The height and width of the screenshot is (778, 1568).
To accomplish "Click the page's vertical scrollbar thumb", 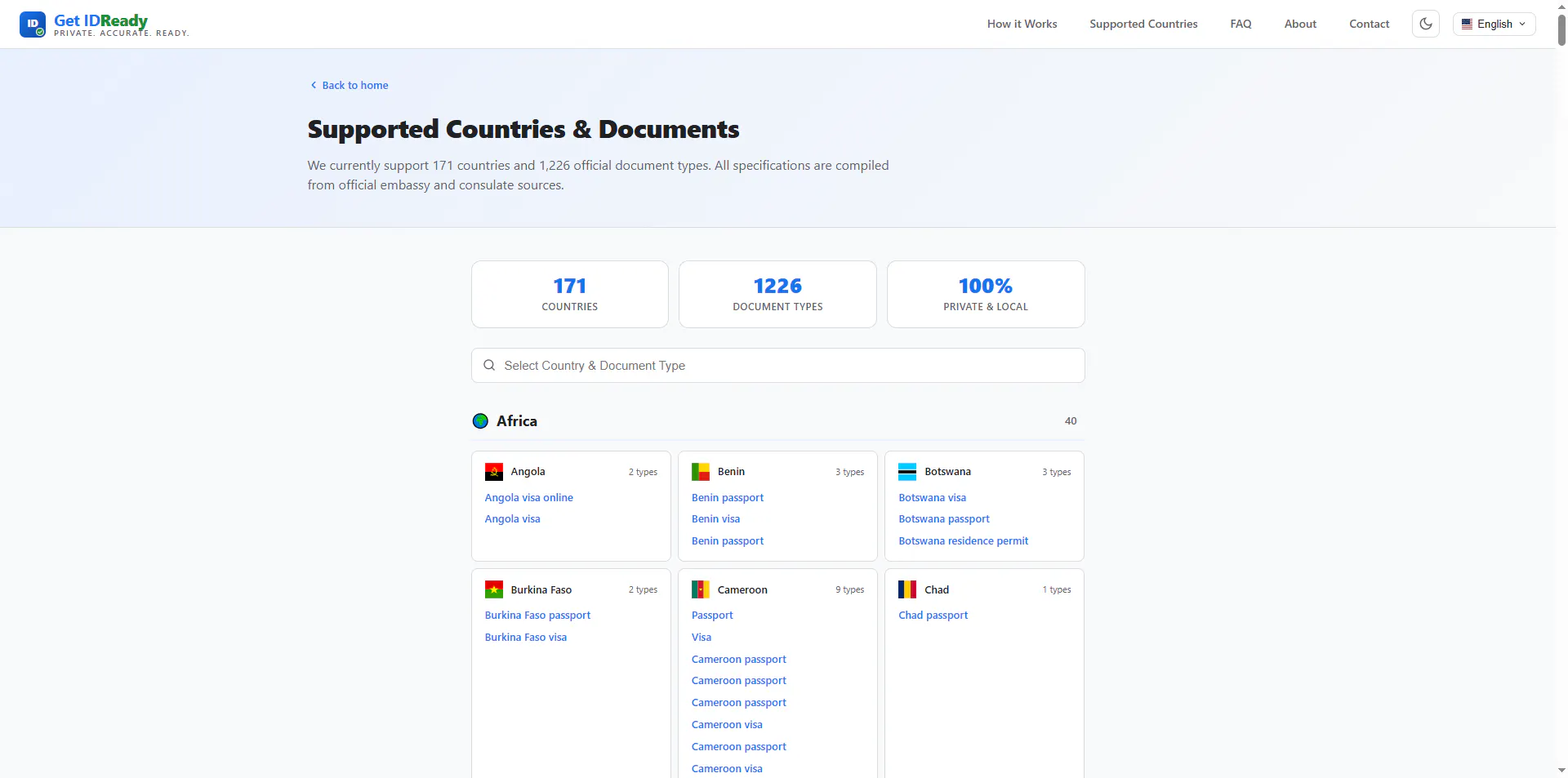I will 1561,29.
